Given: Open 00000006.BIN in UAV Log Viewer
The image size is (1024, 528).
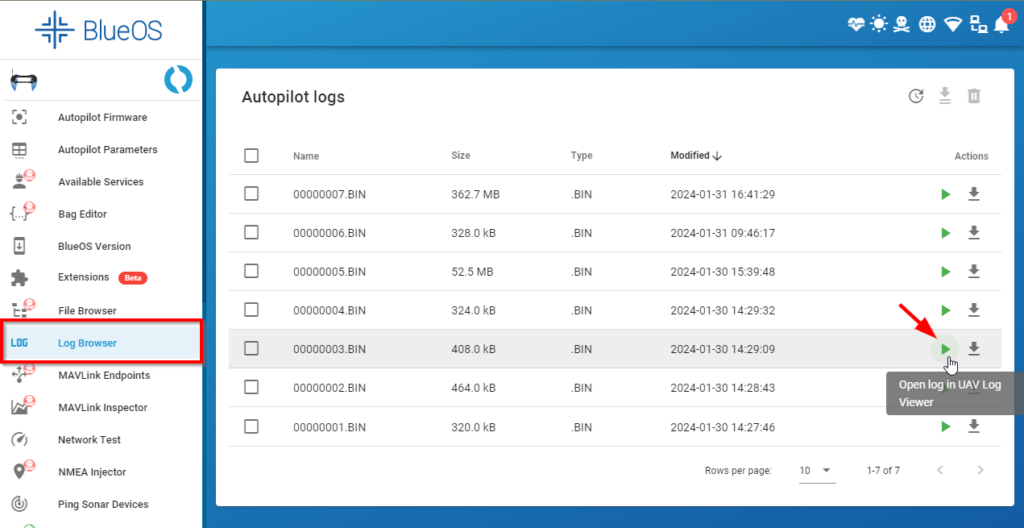Looking at the screenshot, I should 945,233.
